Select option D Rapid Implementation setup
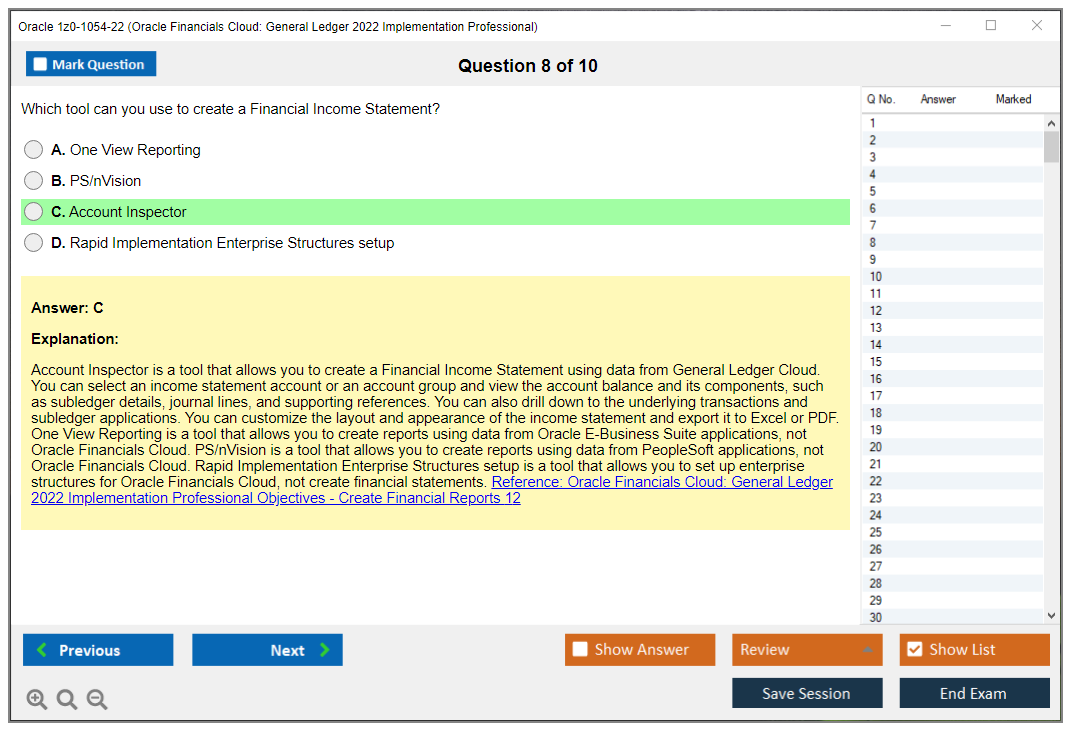The image size is (1075, 735). pos(34,243)
